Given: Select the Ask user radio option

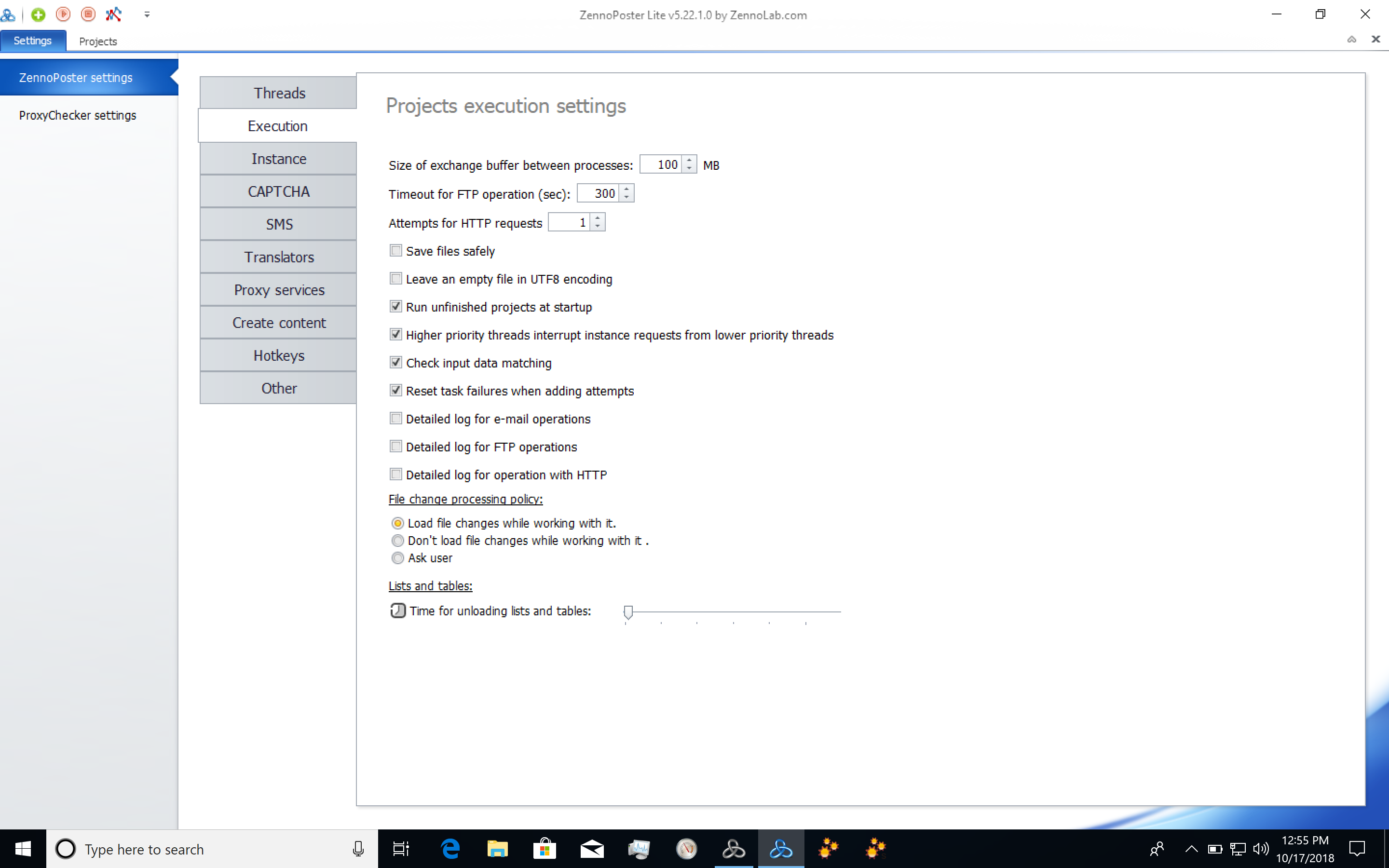Looking at the screenshot, I should click(397, 558).
